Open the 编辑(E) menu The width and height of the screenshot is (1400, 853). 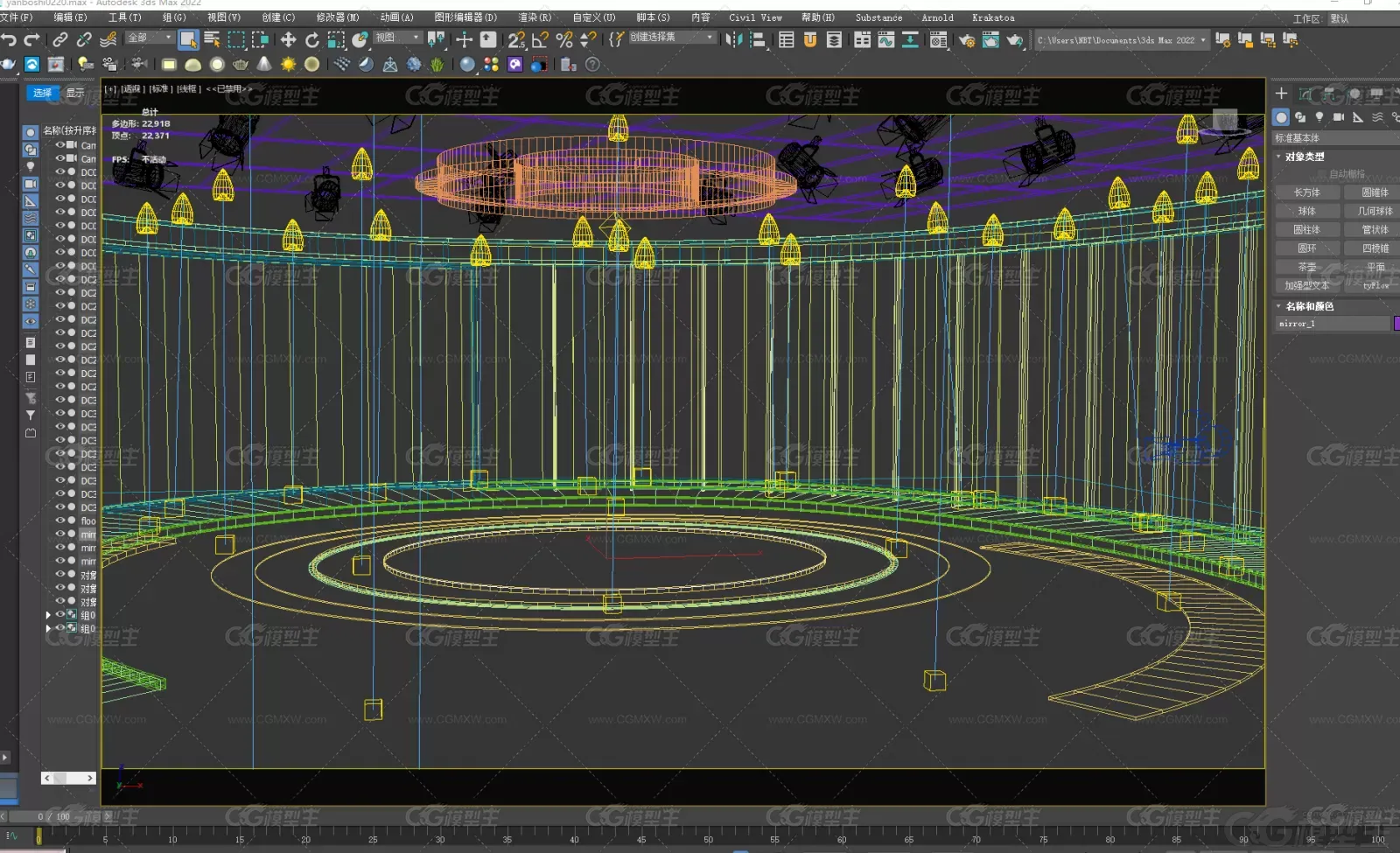pyautogui.click(x=70, y=17)
